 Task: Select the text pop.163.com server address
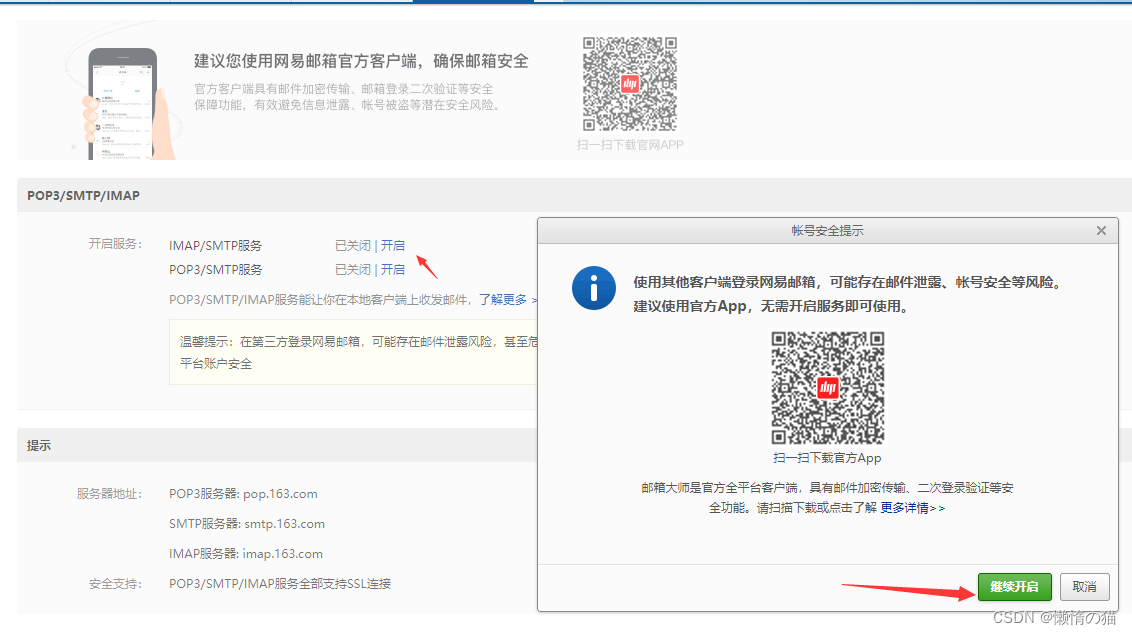pyautogui.click(x=280, y=494)
